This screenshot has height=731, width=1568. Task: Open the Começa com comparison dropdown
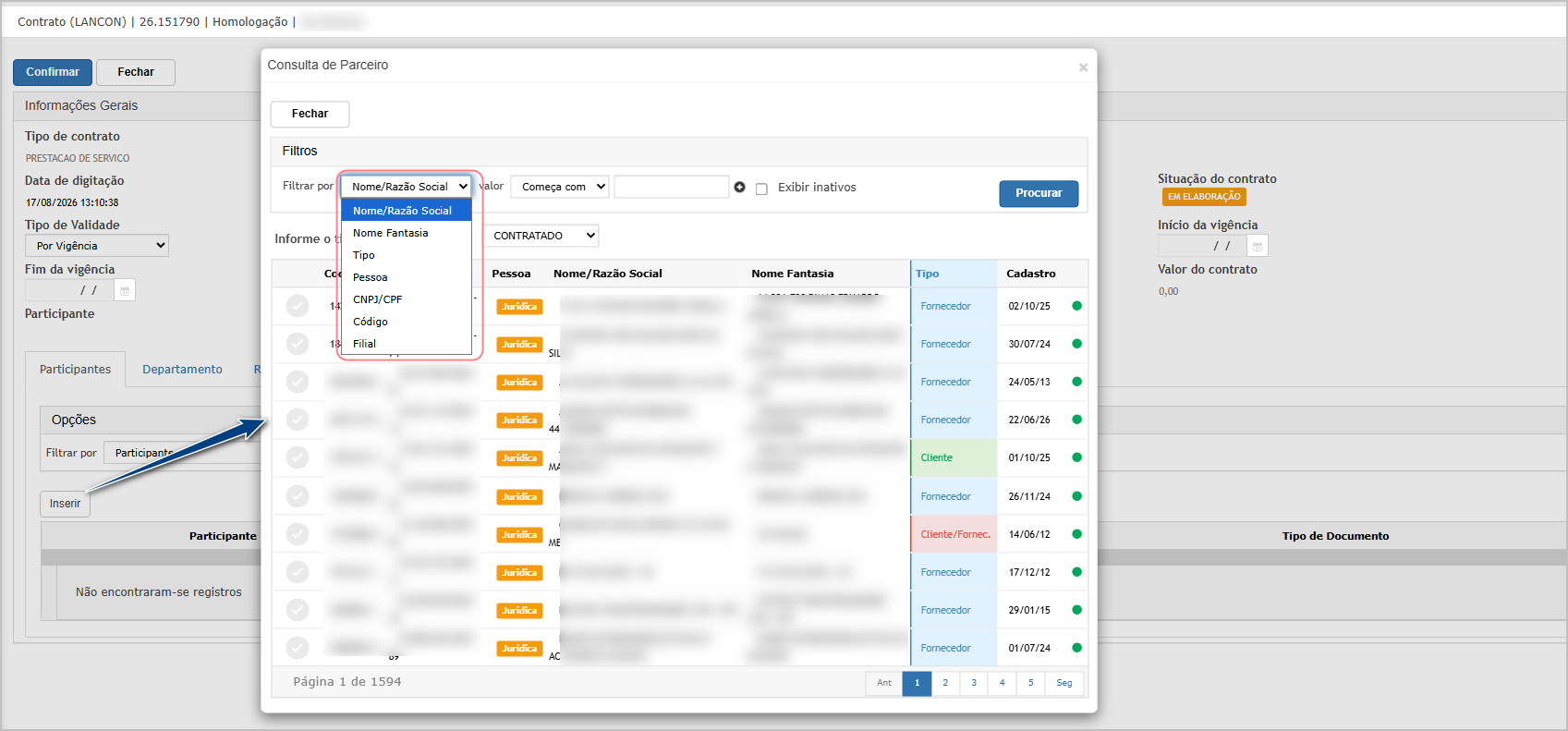coord(560,187)
